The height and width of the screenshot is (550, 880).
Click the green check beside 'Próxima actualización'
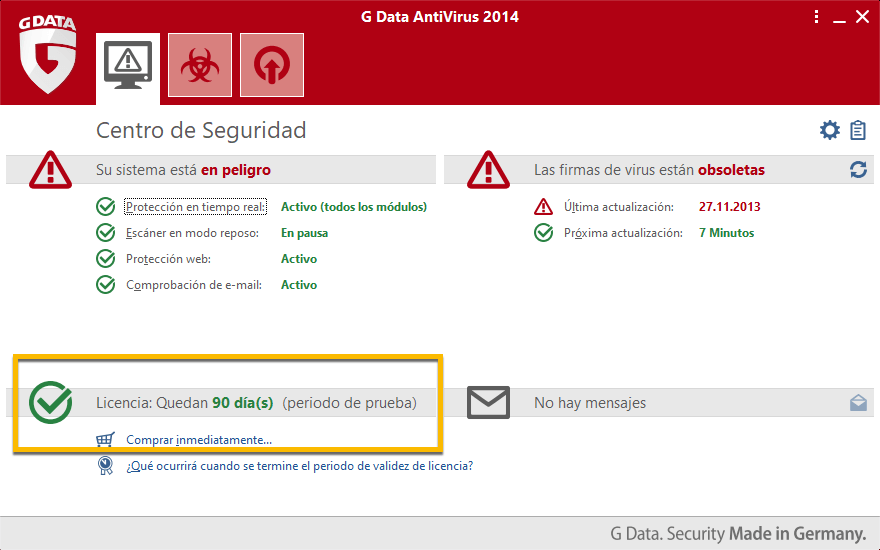click(543, 232)
